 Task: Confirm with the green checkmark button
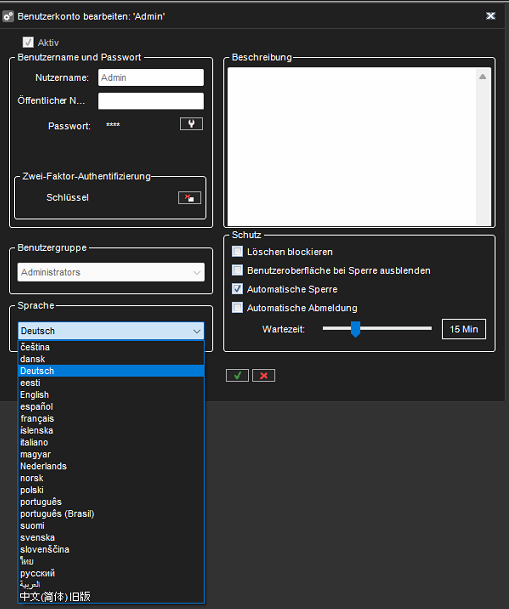(x=237, y=376)
